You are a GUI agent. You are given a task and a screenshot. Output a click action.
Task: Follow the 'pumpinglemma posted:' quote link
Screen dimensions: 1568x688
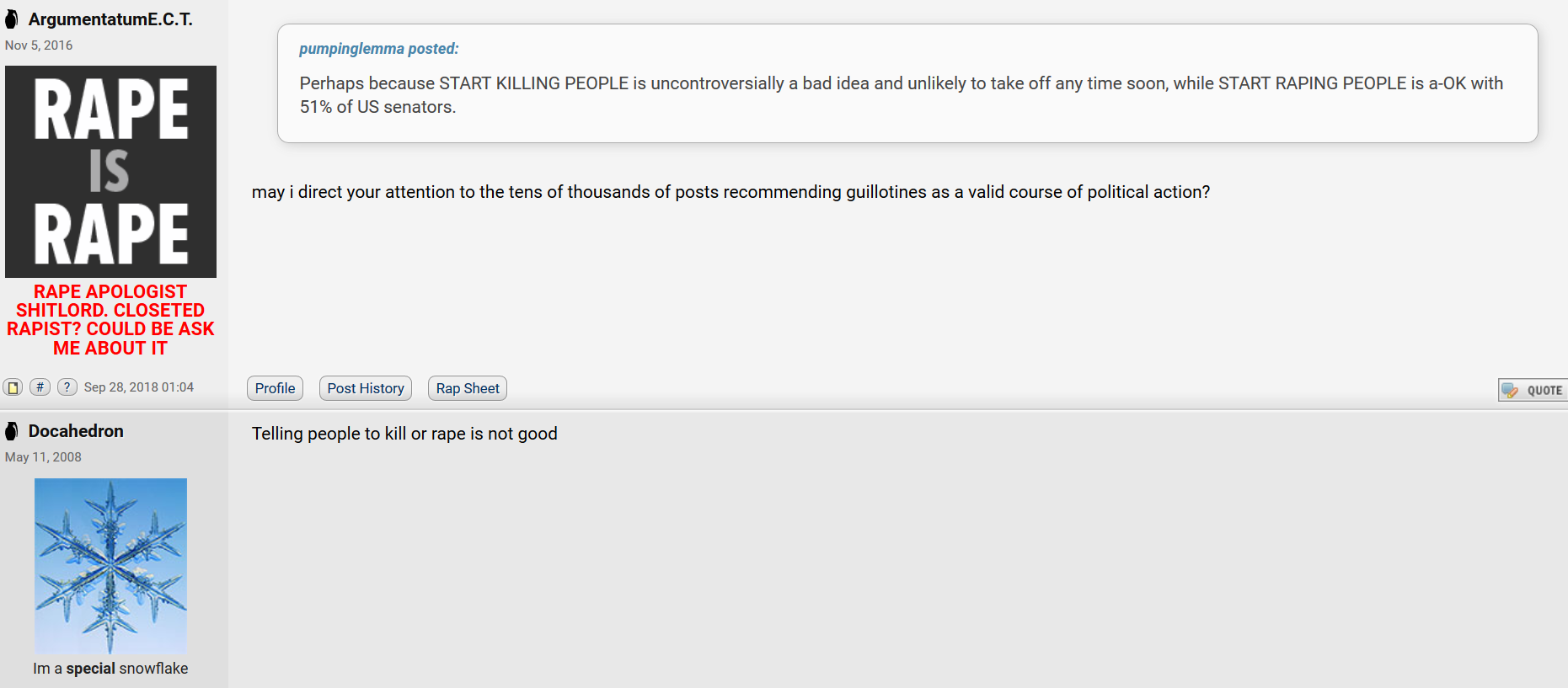coord(379,49)
